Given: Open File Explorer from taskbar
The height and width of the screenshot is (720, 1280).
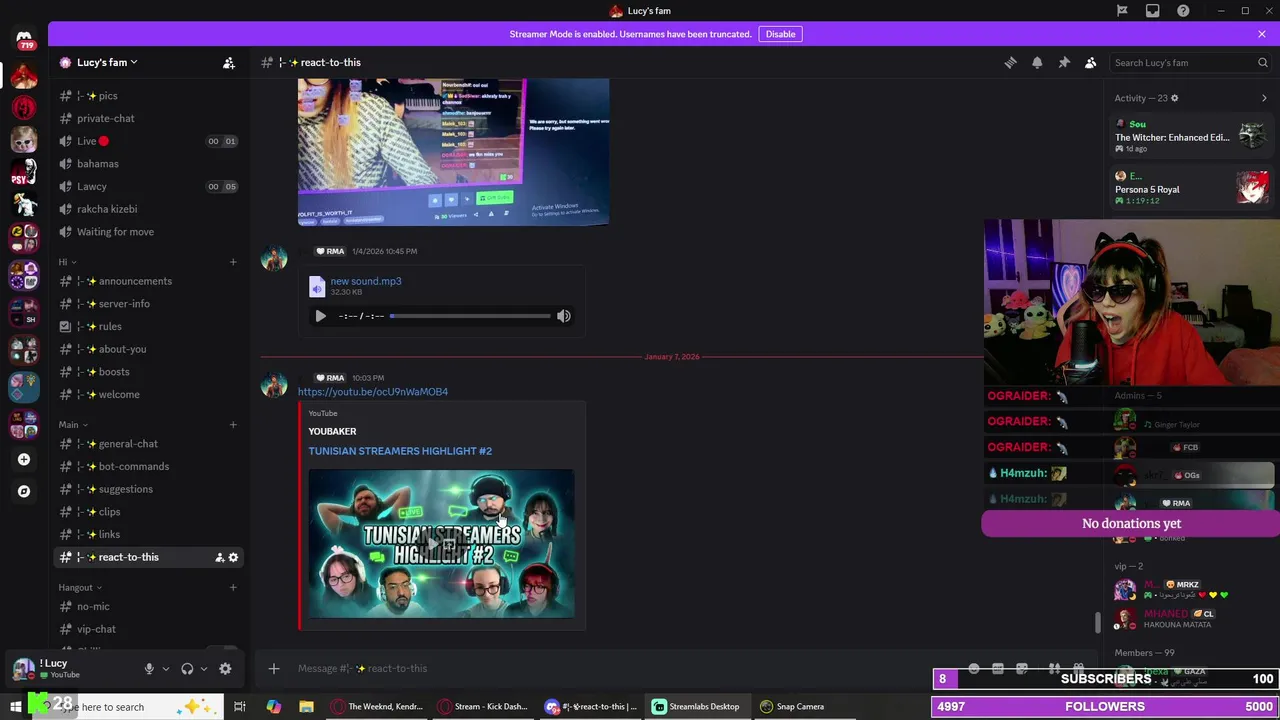Looking at the screenshot, I should point(306,706).
